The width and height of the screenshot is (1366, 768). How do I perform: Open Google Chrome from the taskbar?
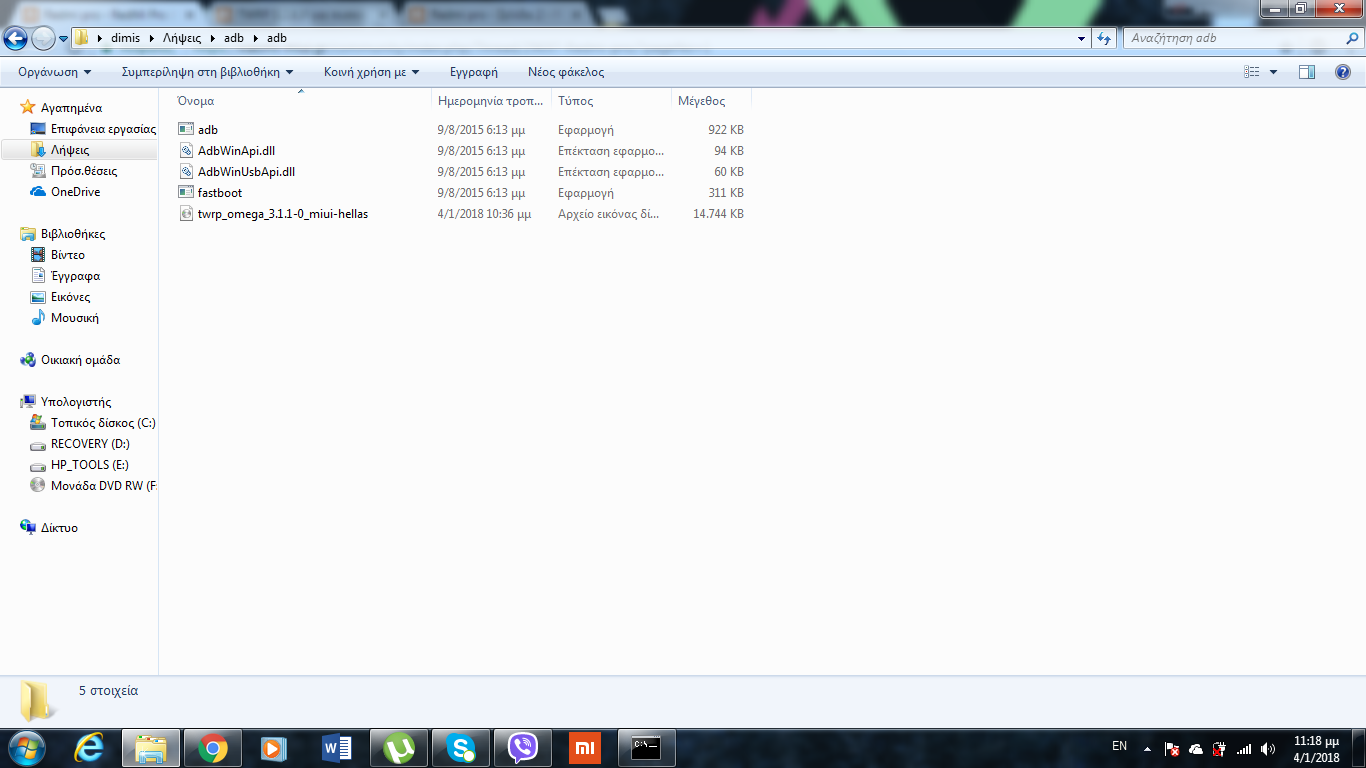pyautogui.click(x=213, y=748)
